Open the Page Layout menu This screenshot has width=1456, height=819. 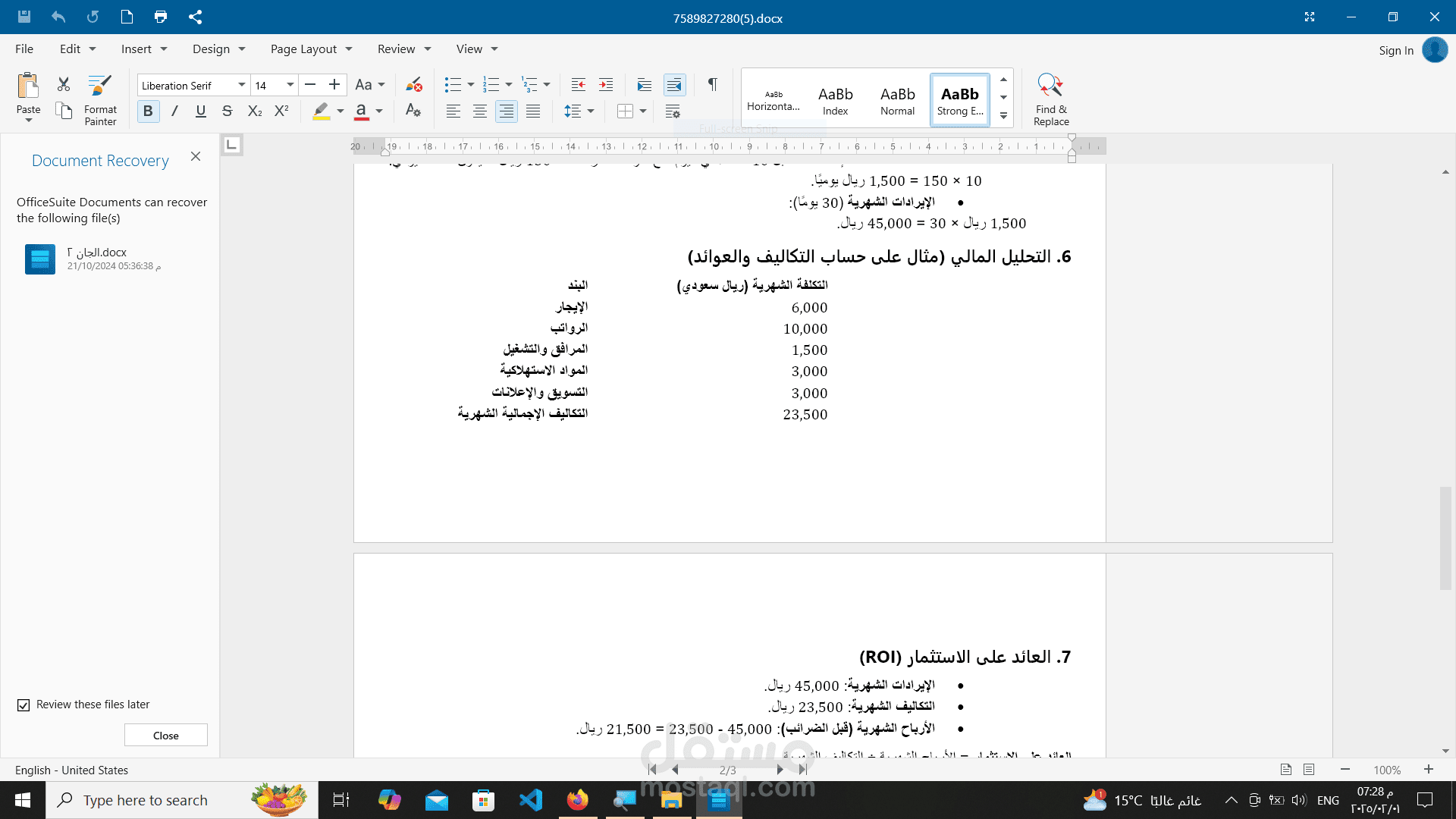312,49
